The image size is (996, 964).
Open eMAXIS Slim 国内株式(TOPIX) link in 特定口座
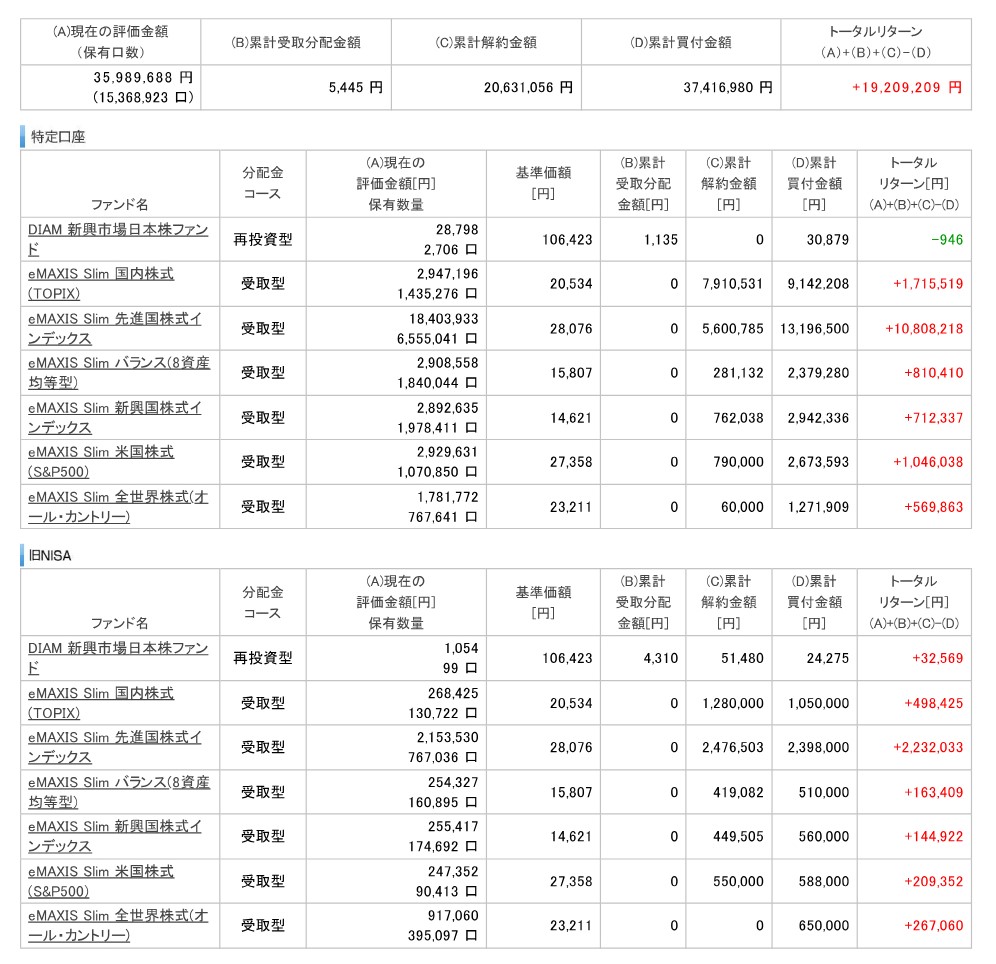click(101, 283)
